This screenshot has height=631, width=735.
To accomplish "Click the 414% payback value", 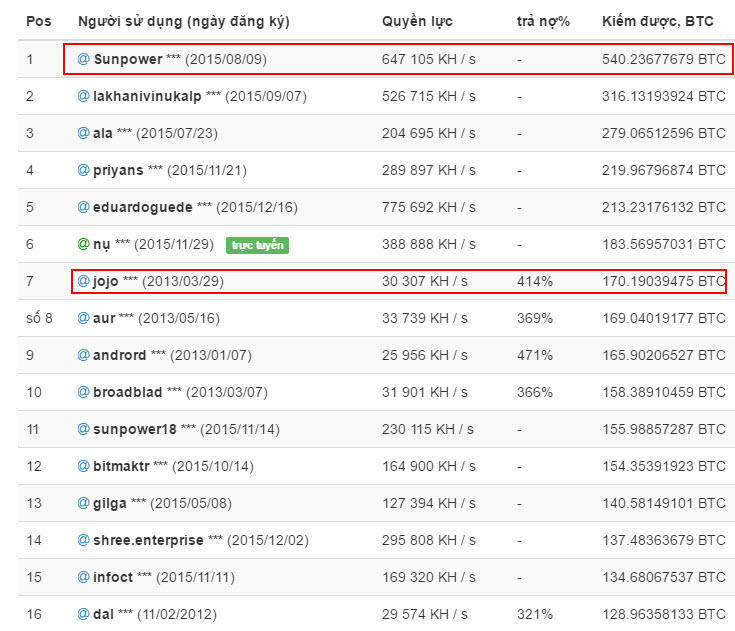I will click(535, 281).
